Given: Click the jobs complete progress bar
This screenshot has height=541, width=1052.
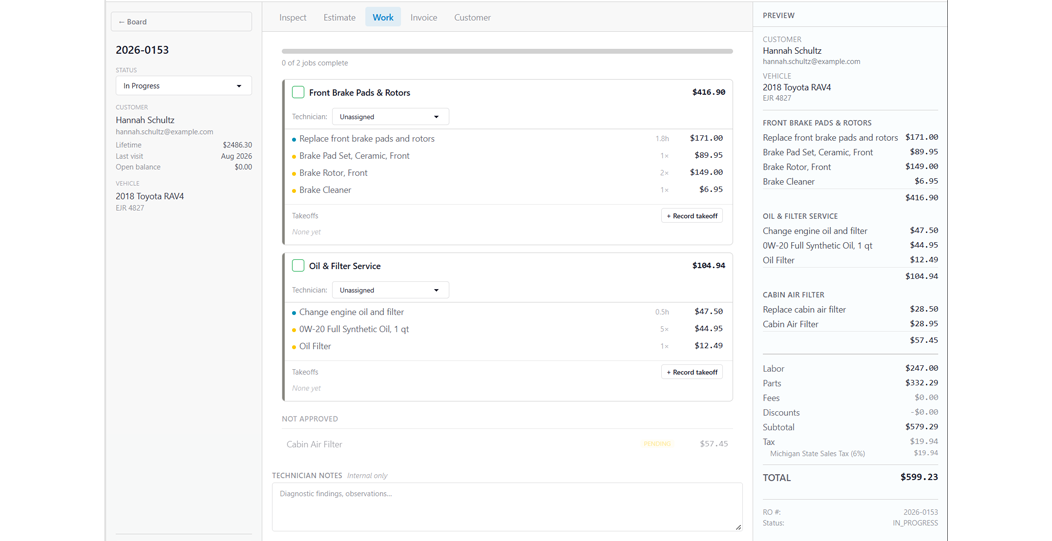Looking at the screenshot, I should pos(507,51).
